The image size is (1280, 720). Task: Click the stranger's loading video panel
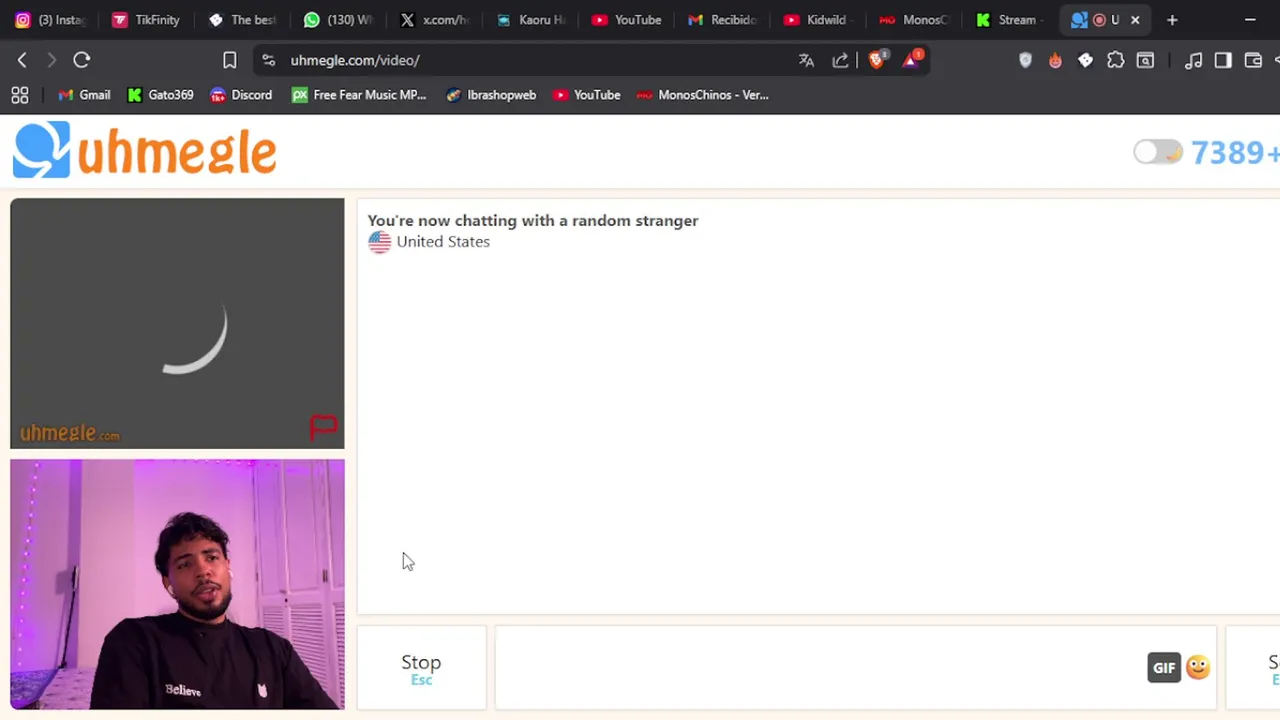click(x=177, y=323)
